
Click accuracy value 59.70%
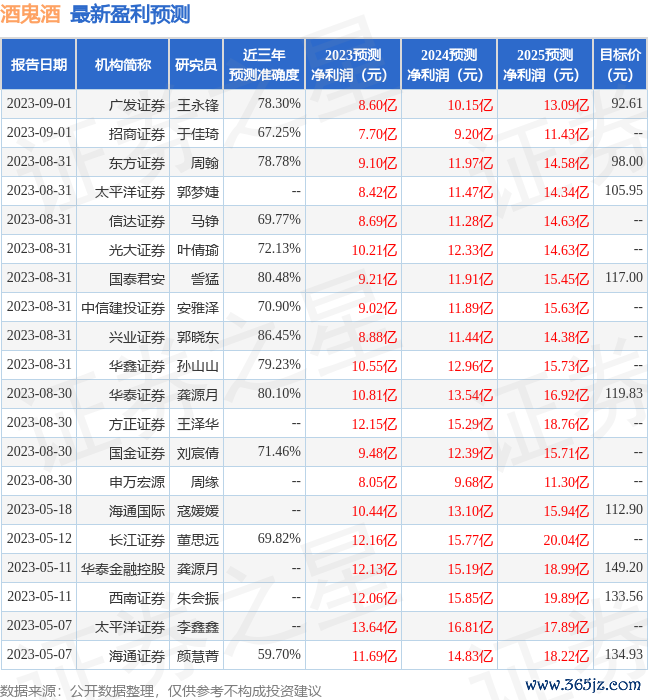click(x=279, y=654)
